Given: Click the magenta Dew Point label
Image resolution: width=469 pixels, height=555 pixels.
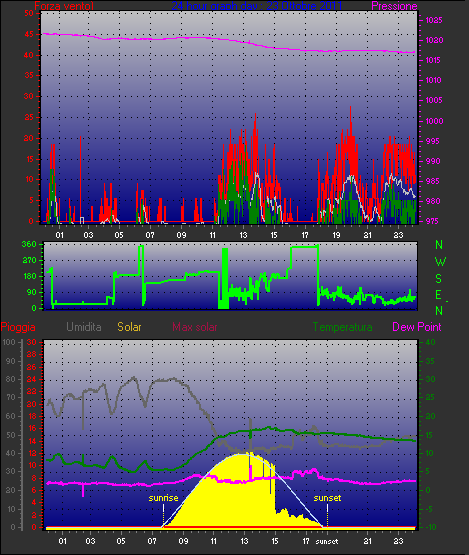Looking at the screenshot, I should tap(417, 327).
